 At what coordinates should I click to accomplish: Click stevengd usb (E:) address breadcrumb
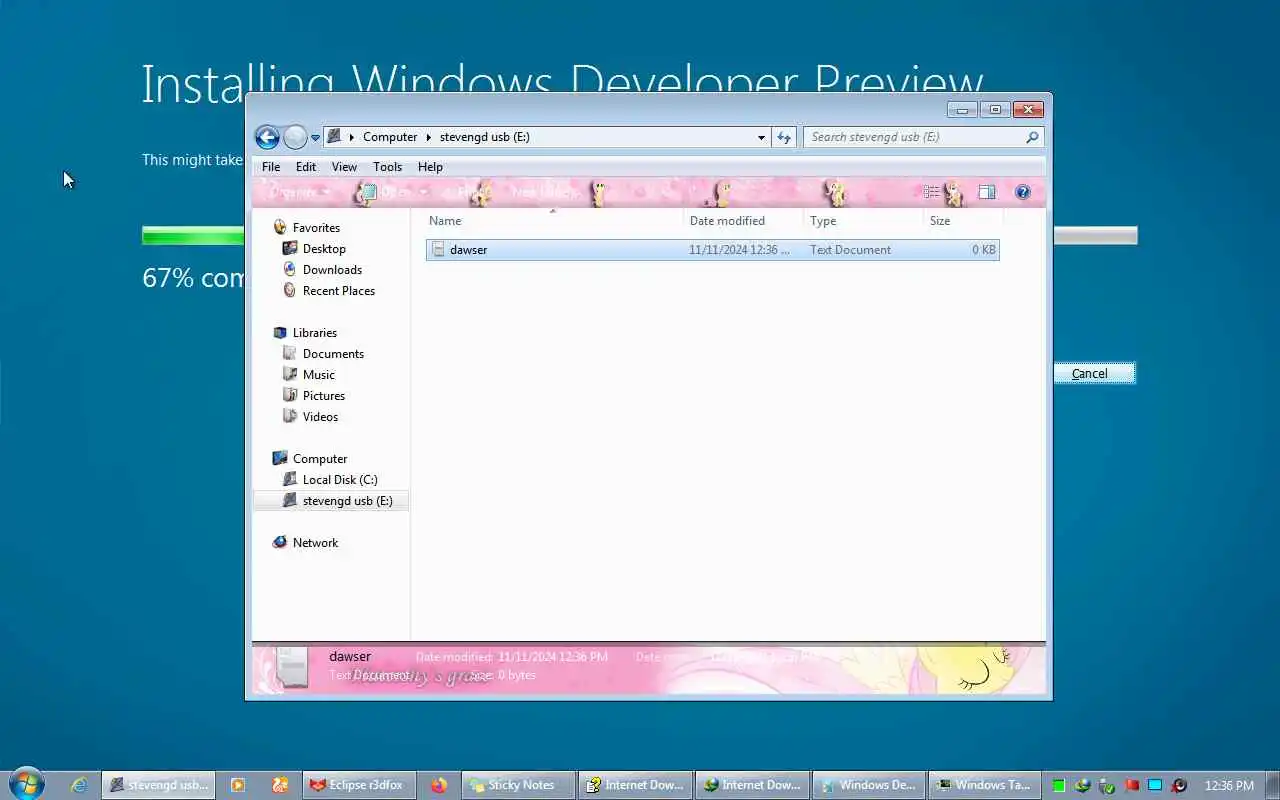[485, 137]
